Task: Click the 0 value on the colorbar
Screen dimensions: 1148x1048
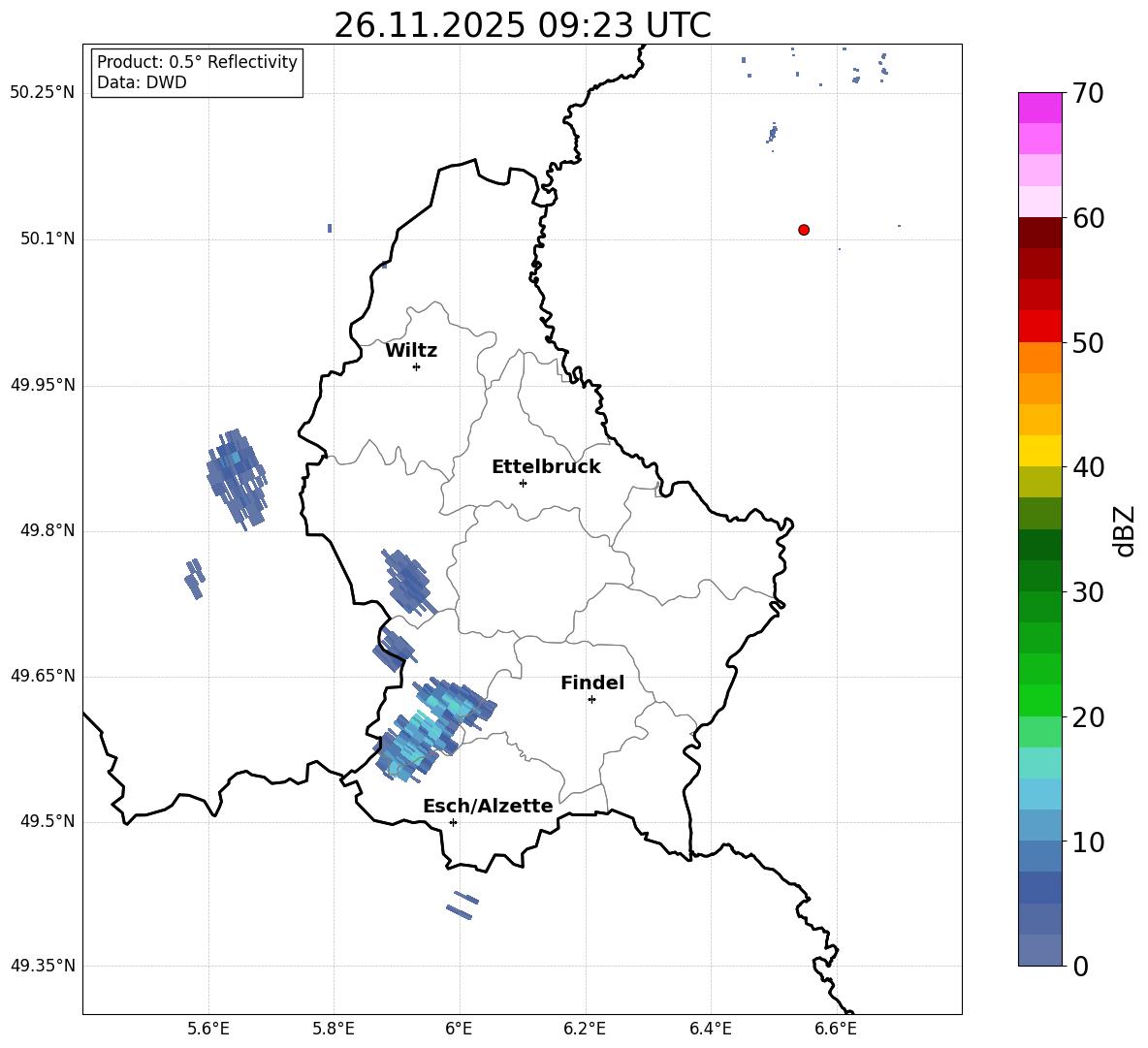Action: coord(1080,966)
